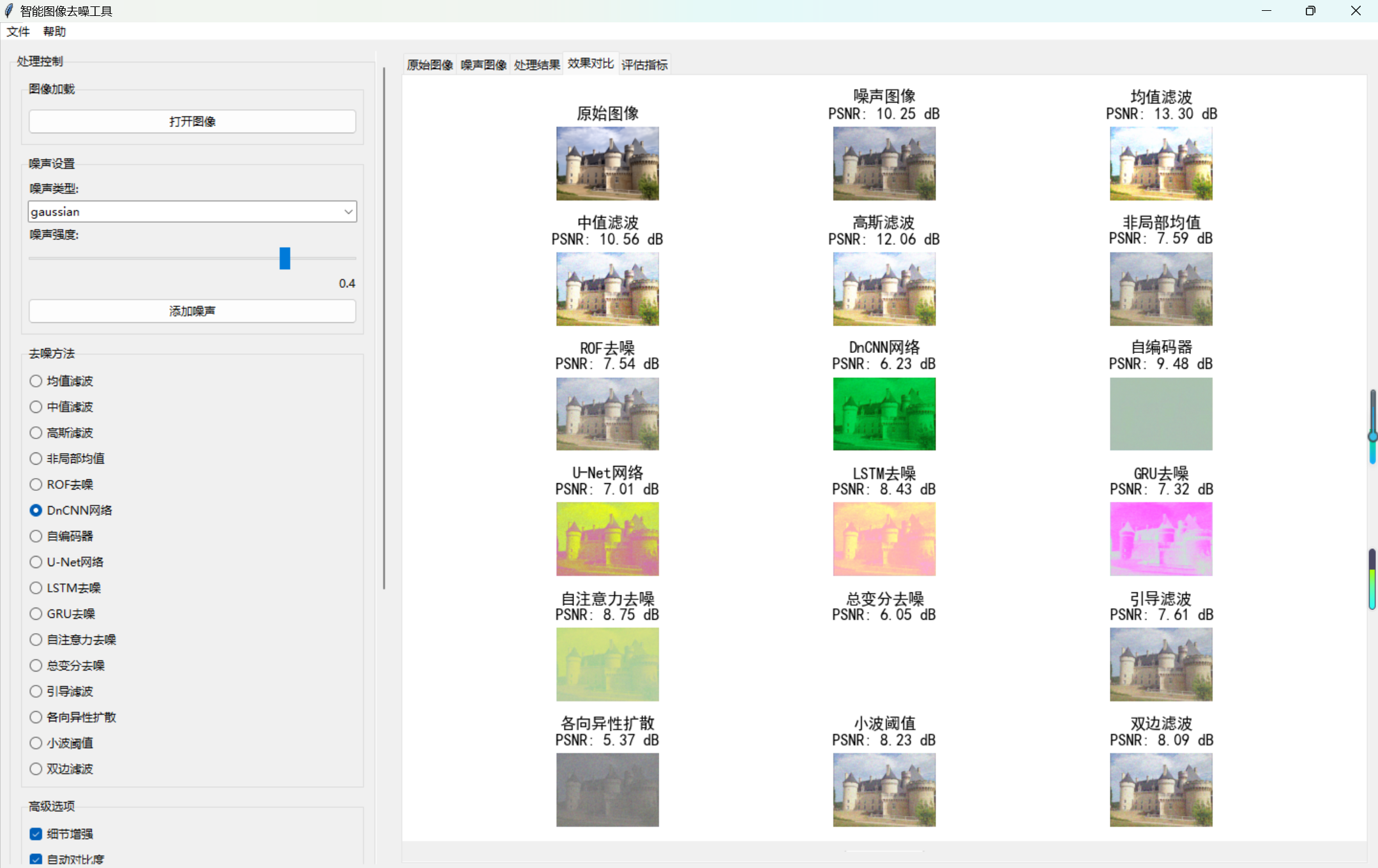Switch to the 评估指标 tab
1378x868 pixels.
(x=644, y=64)
